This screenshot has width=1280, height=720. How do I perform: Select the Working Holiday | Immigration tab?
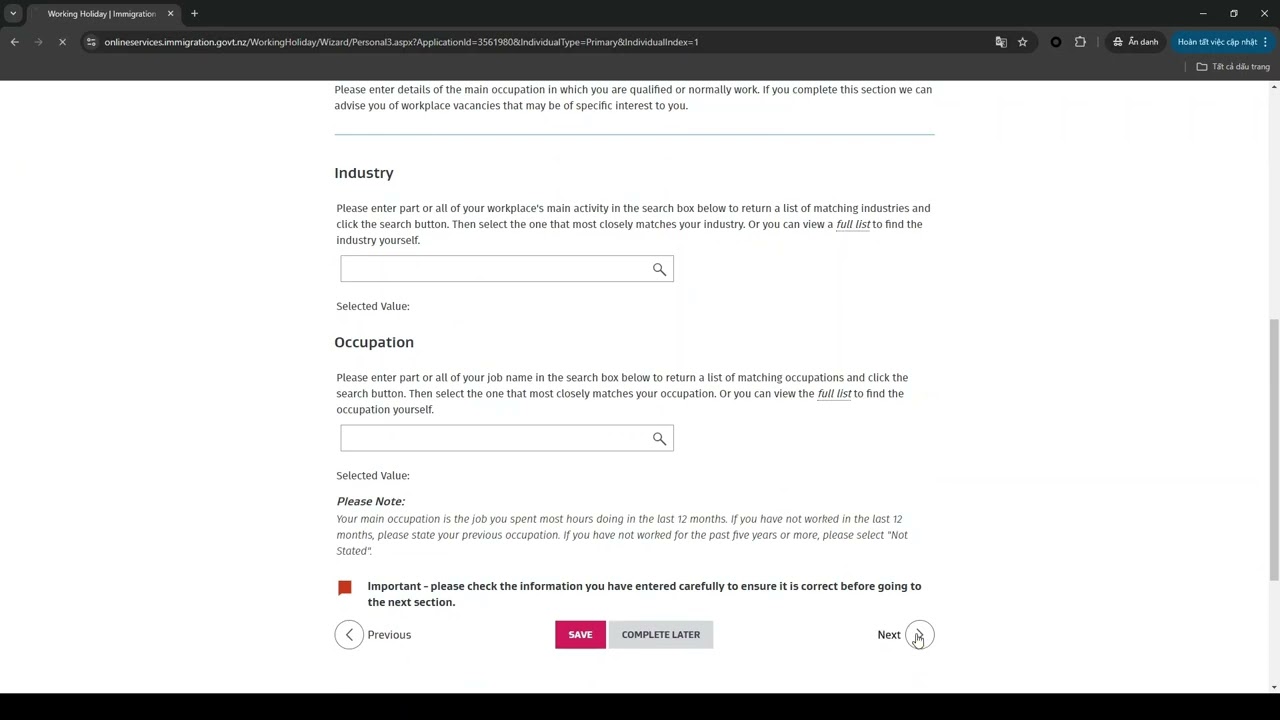[x=100, y=14]
